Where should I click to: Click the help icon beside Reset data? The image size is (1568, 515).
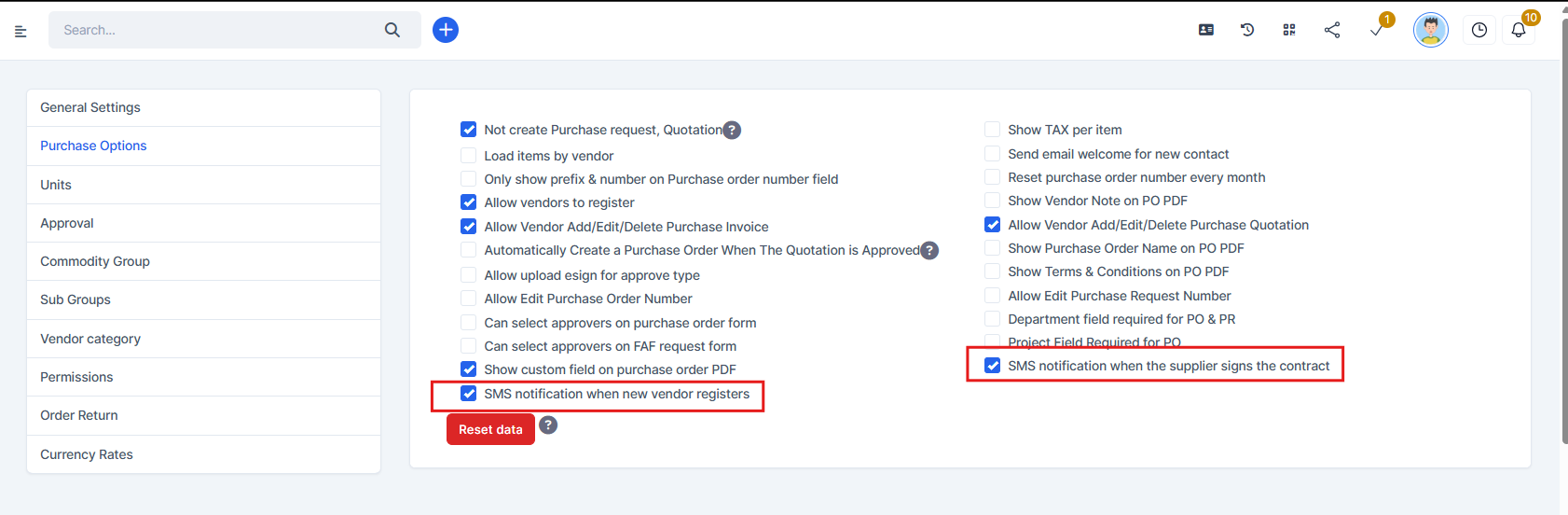548,425
